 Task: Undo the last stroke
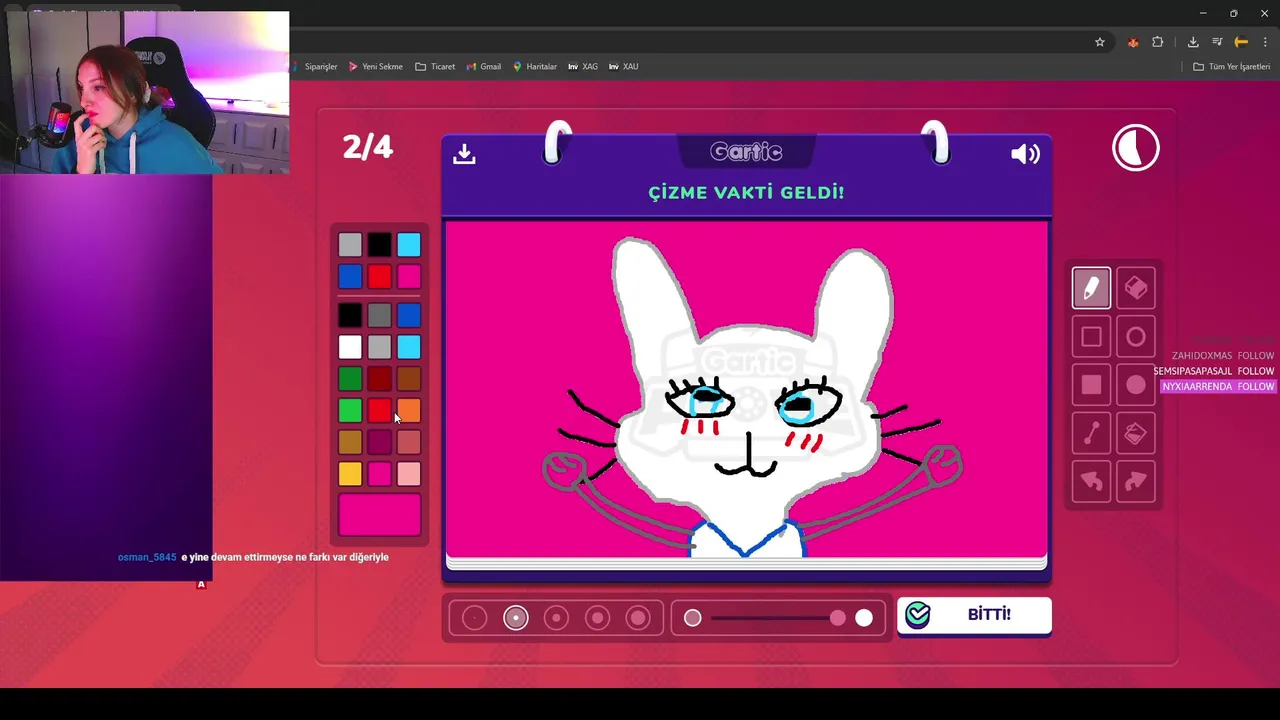[1091, 482]
